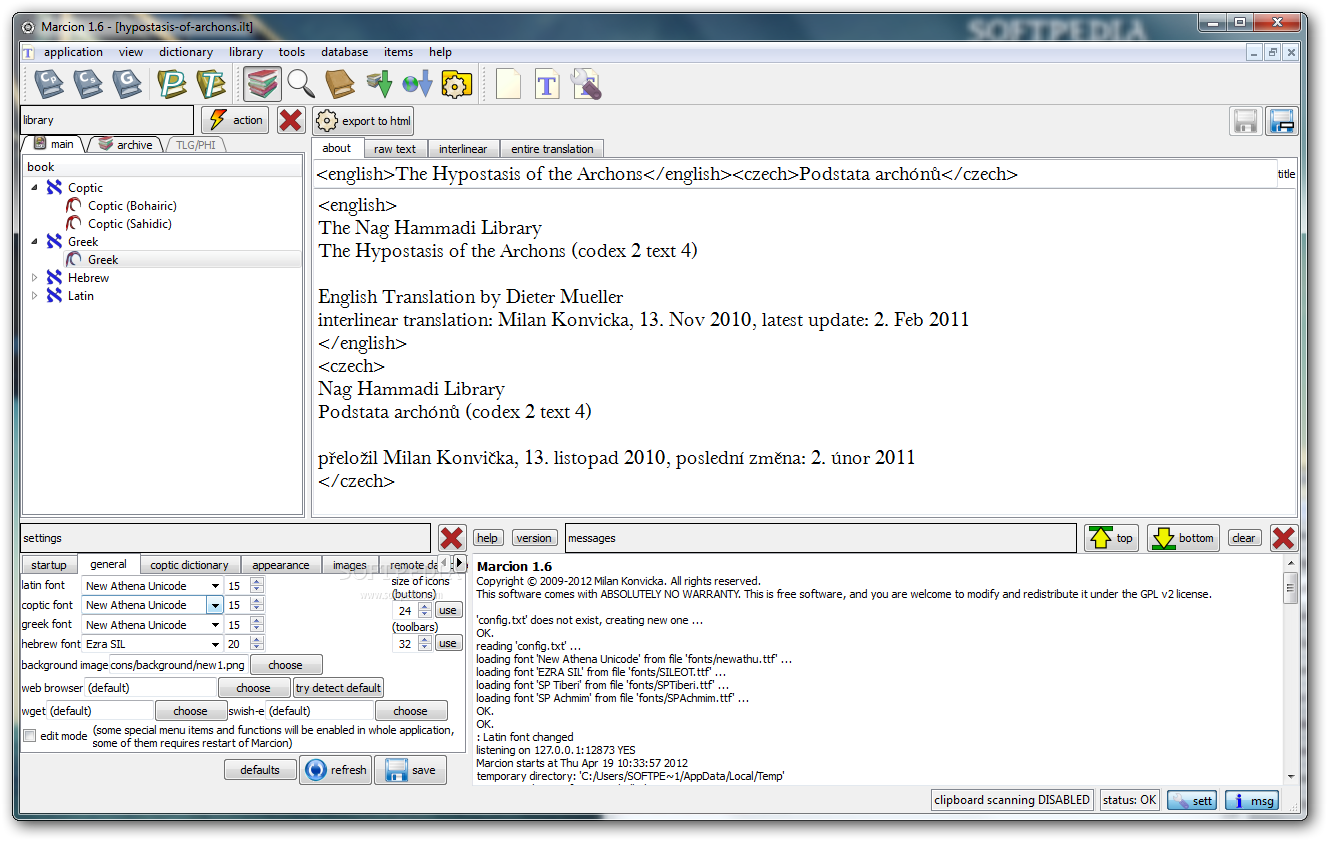Click the green T book toolbar icon
The width and height of the screenshot is (1328, 841).
click(x=211, y=84)
